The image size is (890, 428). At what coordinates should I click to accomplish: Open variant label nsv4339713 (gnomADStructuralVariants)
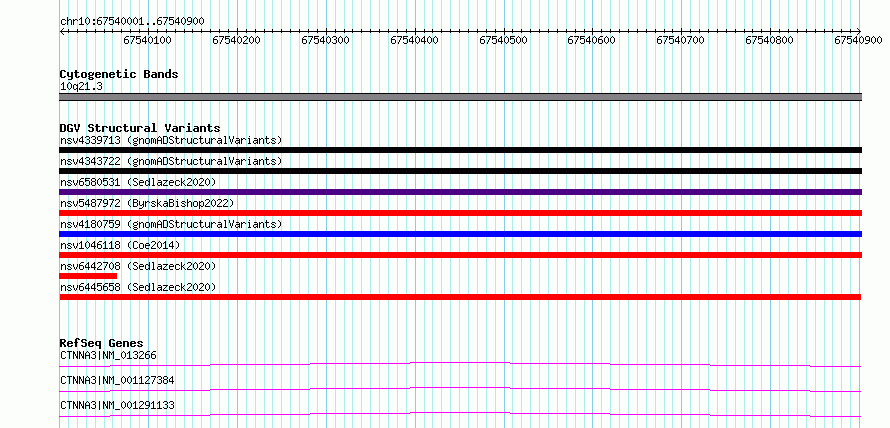(x=171, y=140)
